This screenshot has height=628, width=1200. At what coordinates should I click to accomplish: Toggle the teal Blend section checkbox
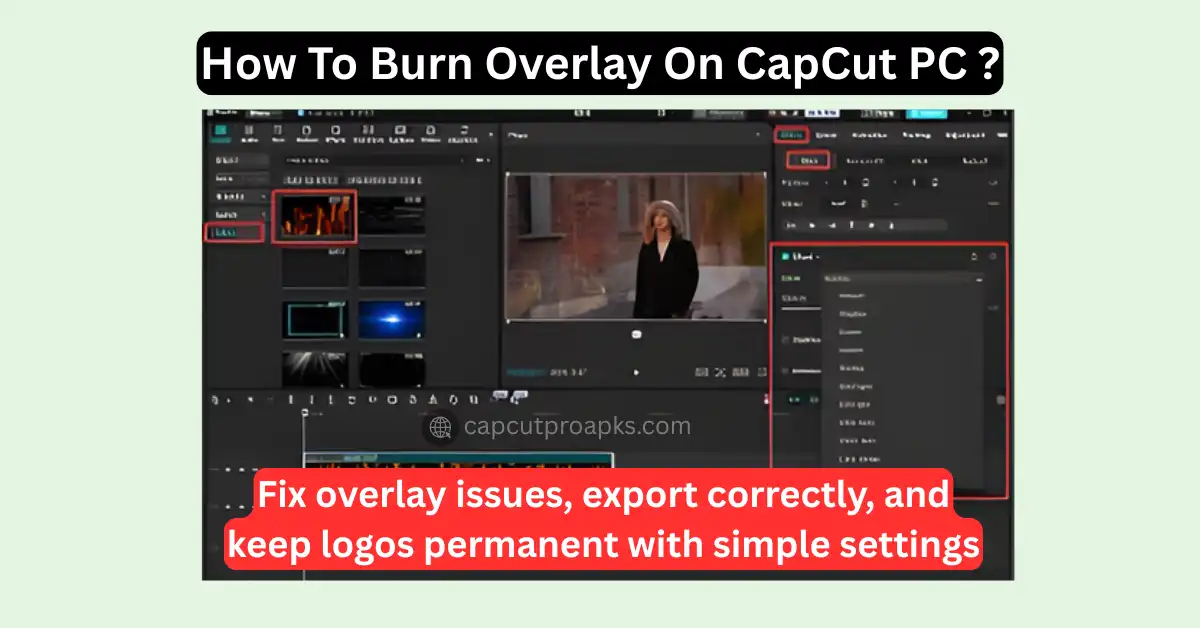click(x=785, y=257)
